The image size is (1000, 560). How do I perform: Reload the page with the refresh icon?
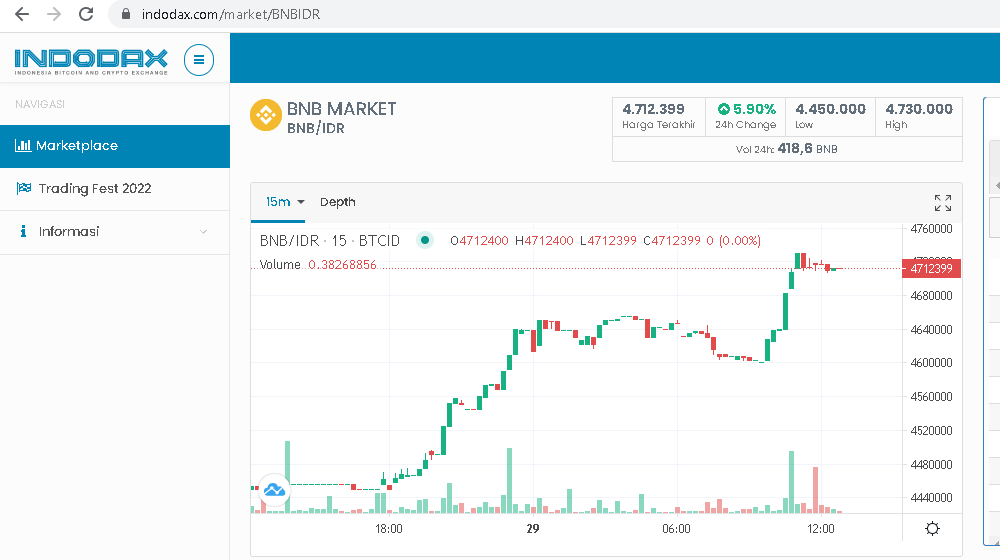[86, 14]
